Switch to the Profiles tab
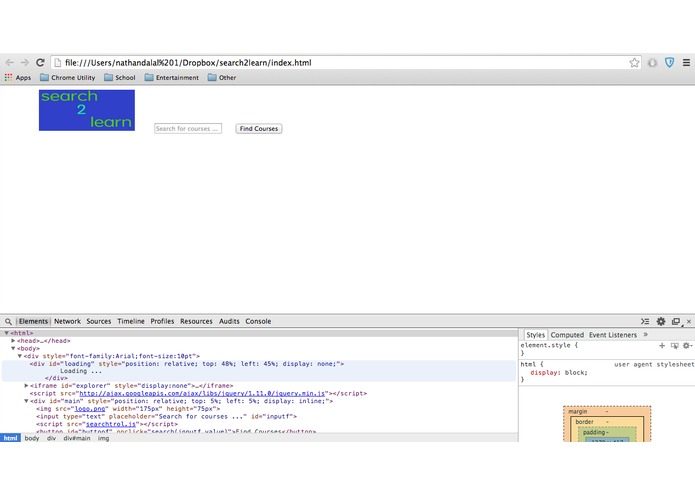Viewport: 695px width, 494px height. tap(162, 321)
